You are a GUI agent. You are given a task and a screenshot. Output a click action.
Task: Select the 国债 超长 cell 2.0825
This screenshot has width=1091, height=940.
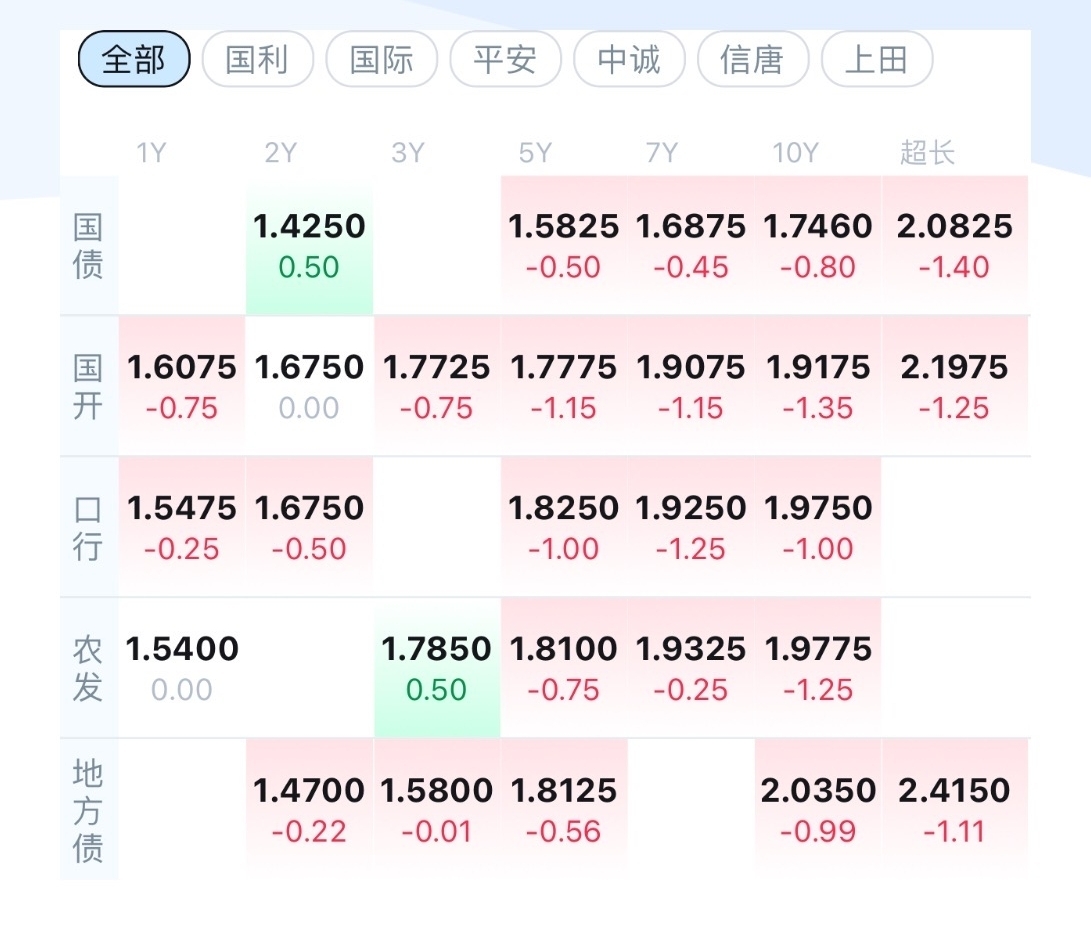[x=954, y=245]
